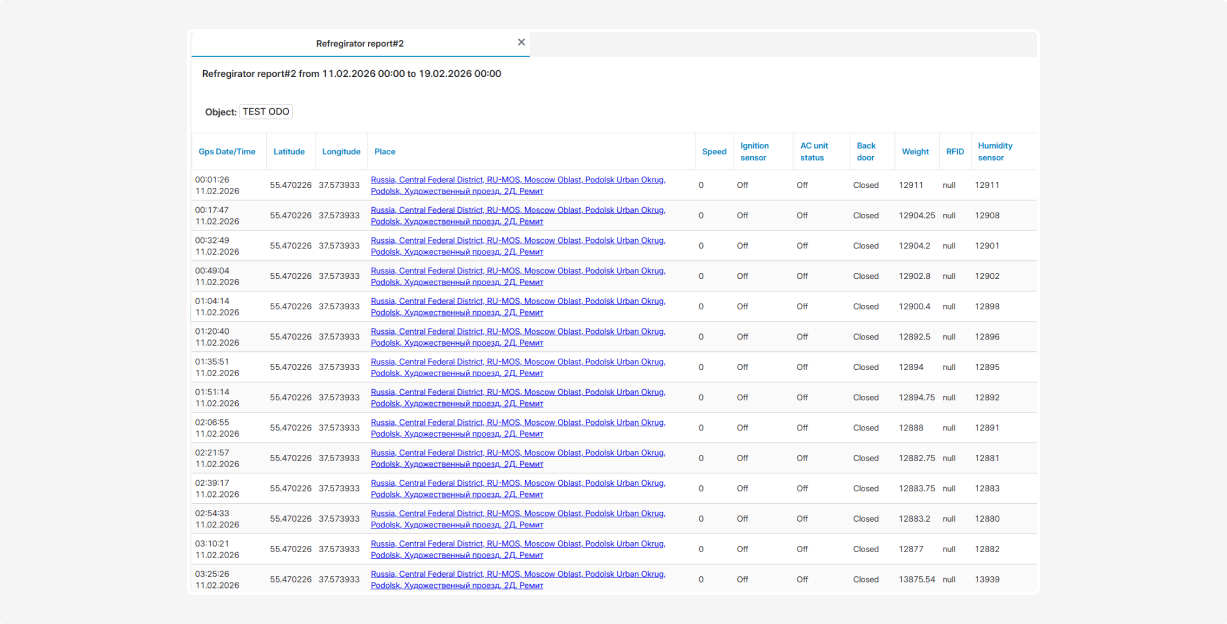Click humidity value 12908
The height and width of the screenshot is (624, 1227).
987,216
